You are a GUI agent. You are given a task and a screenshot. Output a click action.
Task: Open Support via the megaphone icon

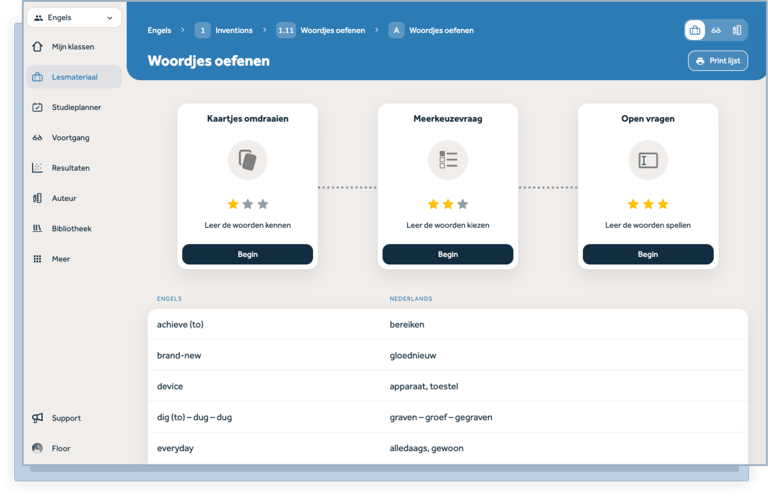[x=38, y=418]
